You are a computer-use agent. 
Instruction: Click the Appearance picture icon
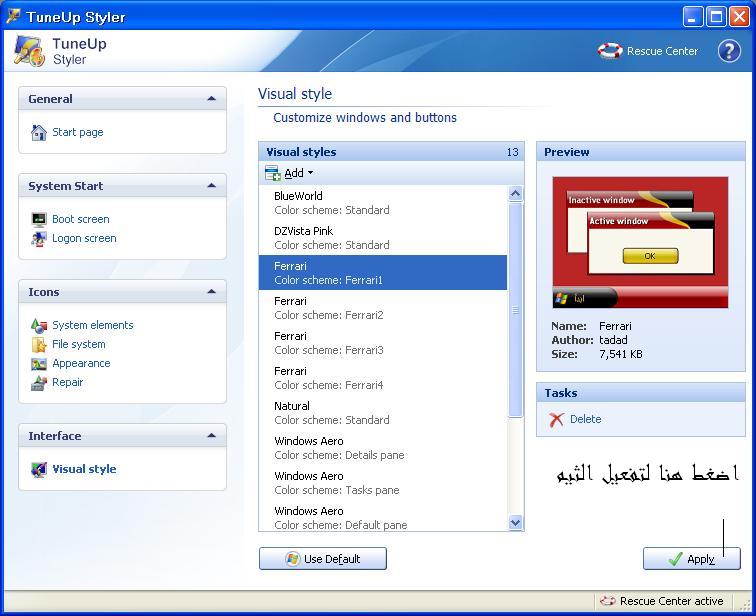[39, 363]
